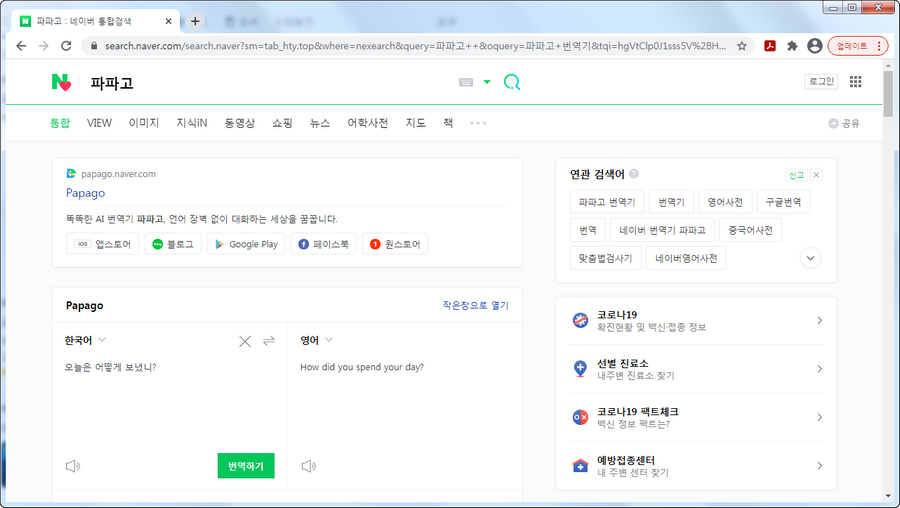Show more tabs with the ellipsis
This screenshot has width=900, height=508.
coord(478,123)
